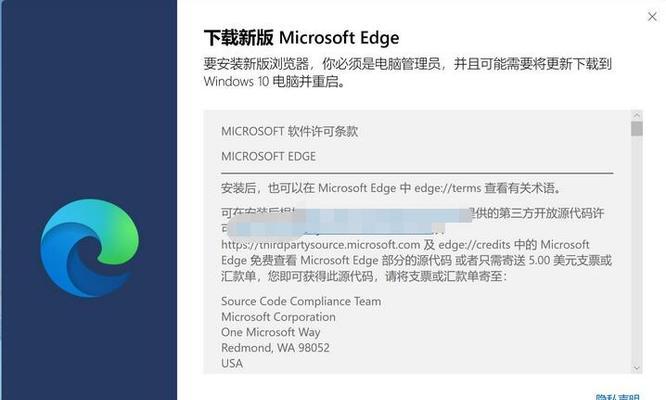Click the edge://terms address text
Image resolution: width=666 pixels, height=400 pixels.
pos(448,188)
